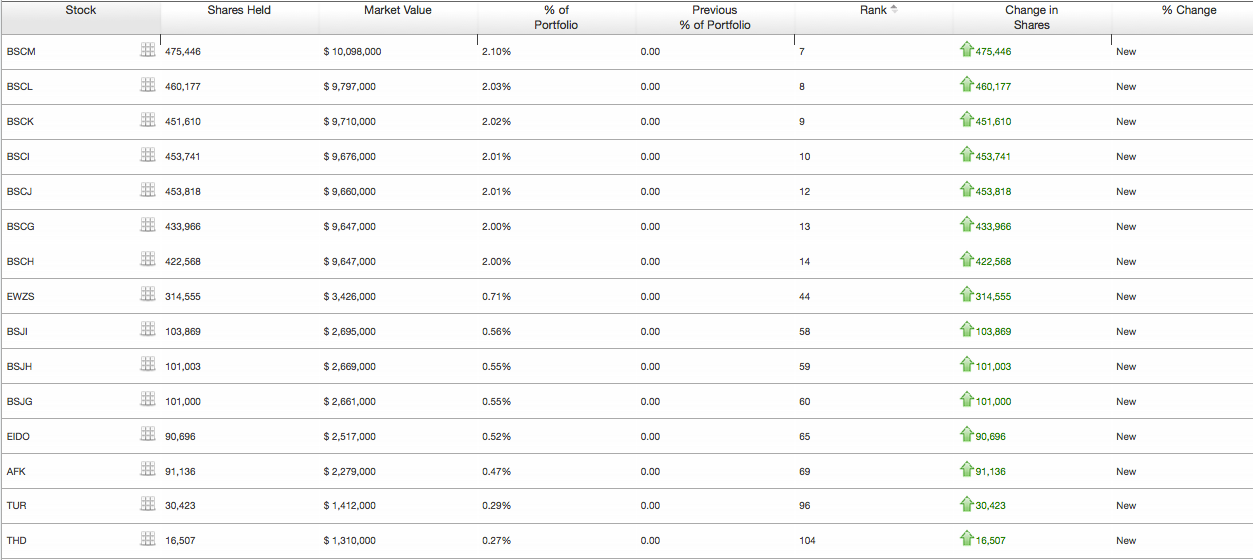Open the grid icon beside BSCM

coord(147,50)
